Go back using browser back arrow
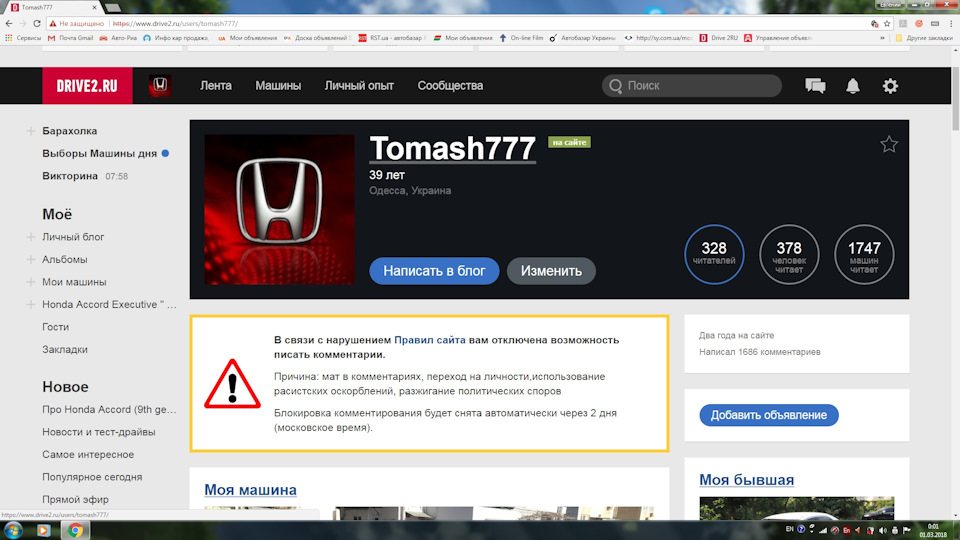The width and height of the screenshot is (960, 540). (x=9, y=23)
